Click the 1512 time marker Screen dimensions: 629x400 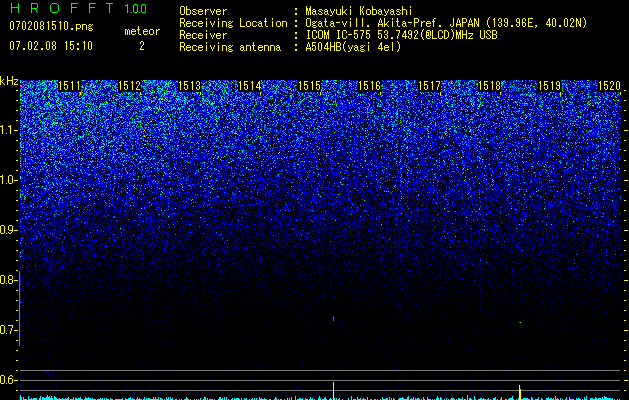(x=130, y=86)
